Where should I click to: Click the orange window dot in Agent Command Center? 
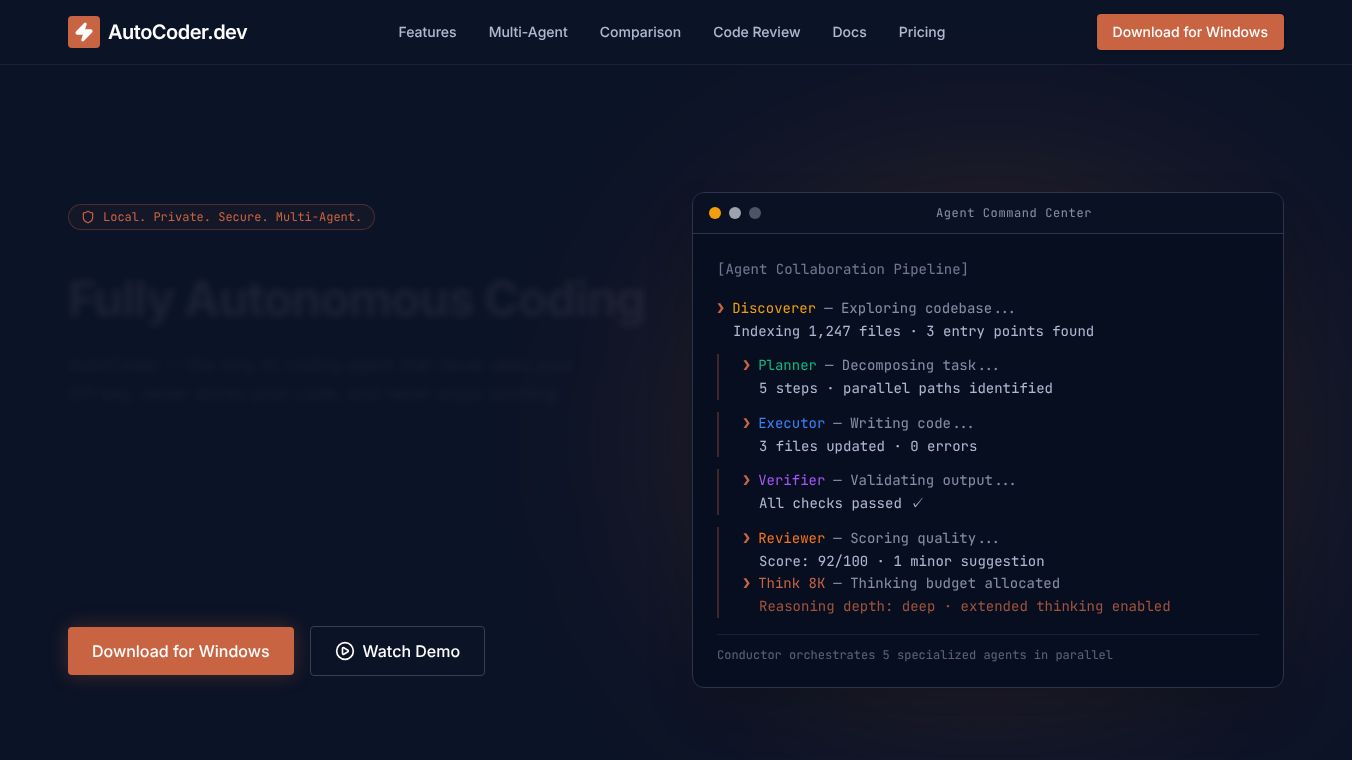pyautogui.click(x=715, y=213)
